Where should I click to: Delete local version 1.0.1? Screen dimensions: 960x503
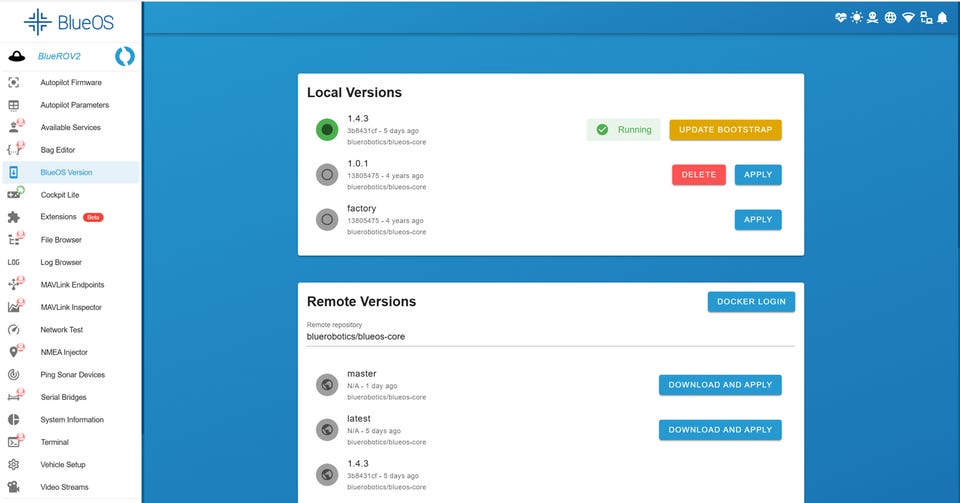[x=699, y=174]
